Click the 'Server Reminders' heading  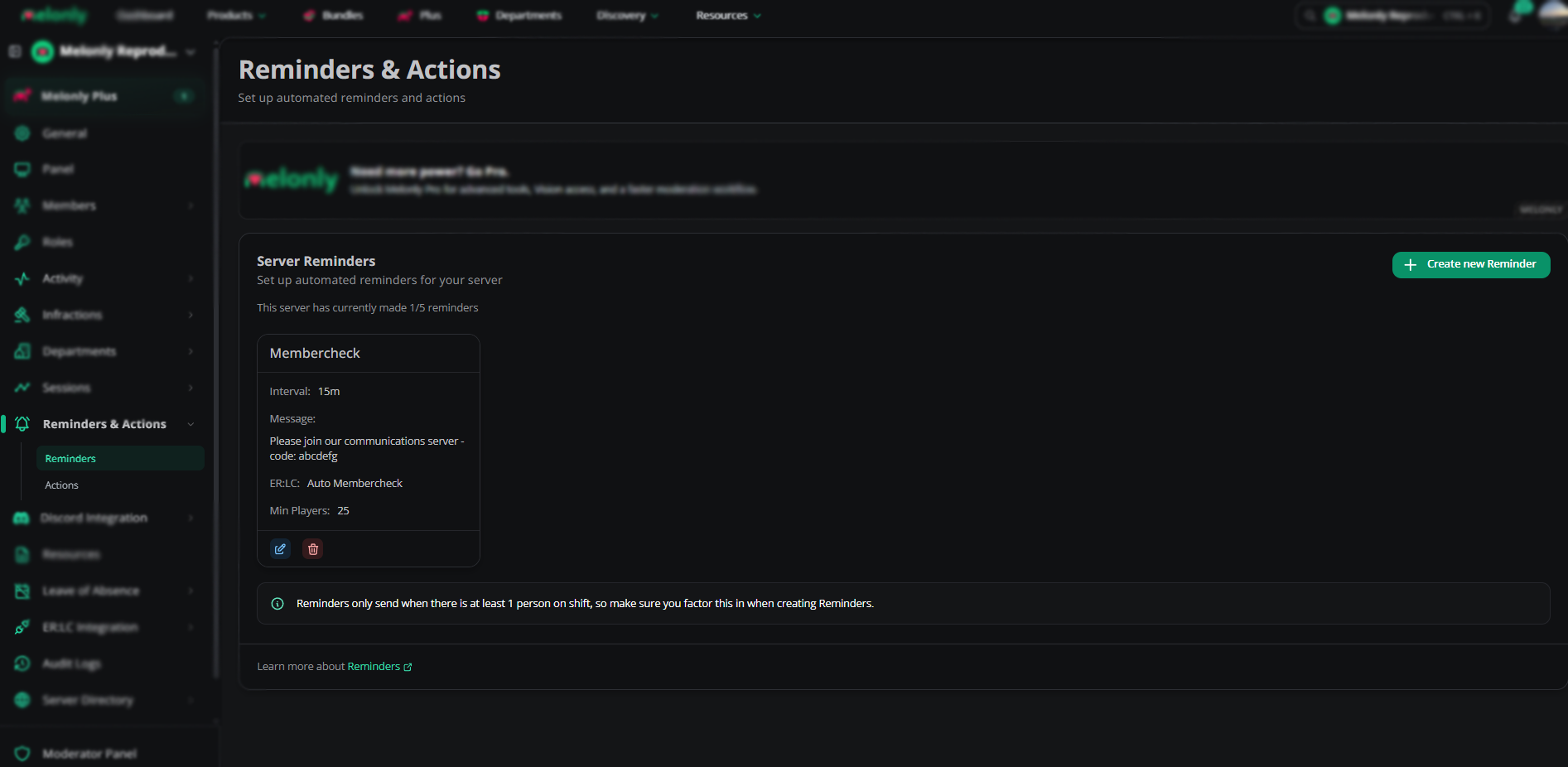316,262
